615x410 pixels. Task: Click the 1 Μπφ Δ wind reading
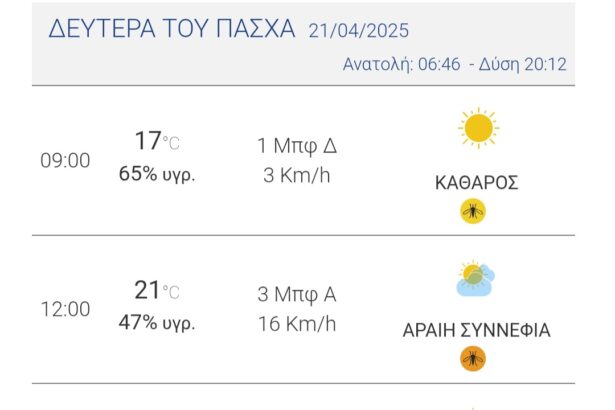[297, 146]
